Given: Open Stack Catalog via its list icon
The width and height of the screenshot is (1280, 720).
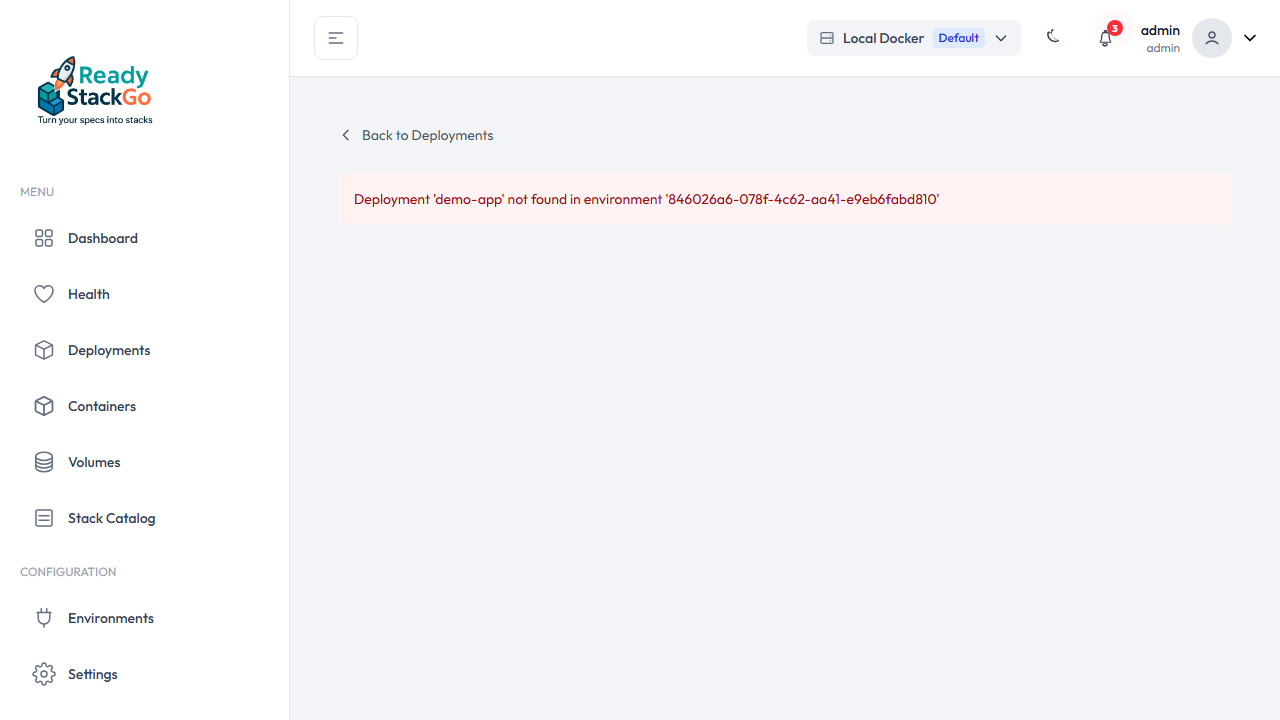Looking at the screenshot, I should [43, 518].
